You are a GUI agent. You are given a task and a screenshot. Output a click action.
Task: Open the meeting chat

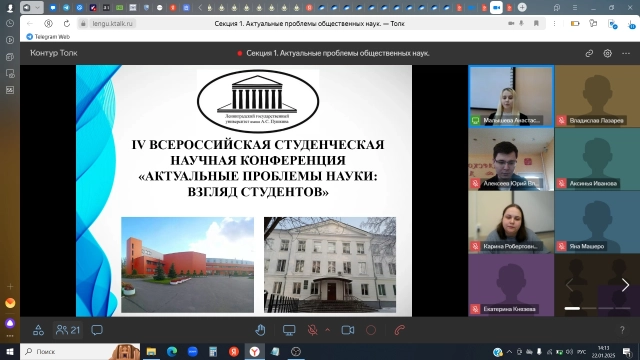click(x=97, y=330)
